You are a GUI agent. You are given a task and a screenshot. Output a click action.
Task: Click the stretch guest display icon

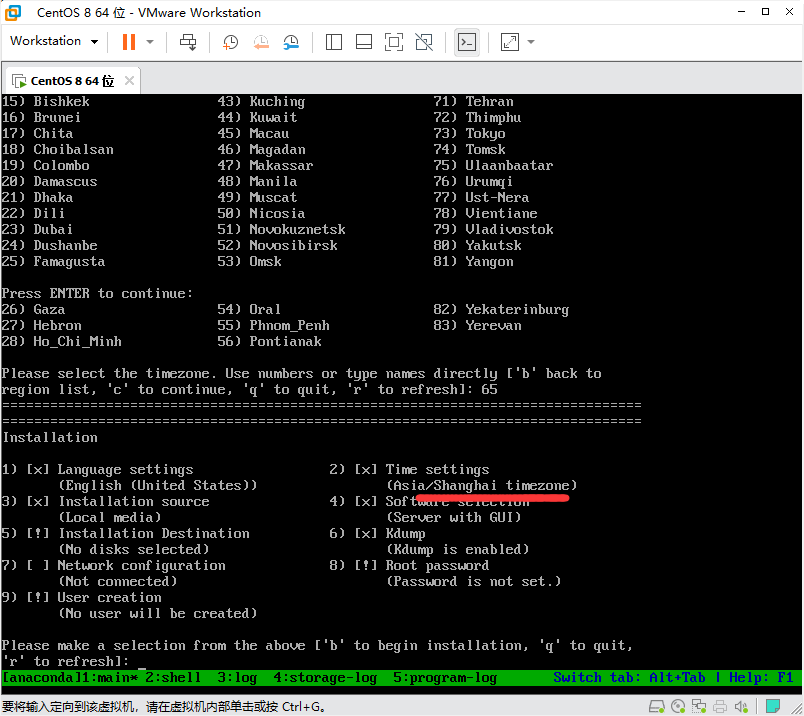click(510, 42)
